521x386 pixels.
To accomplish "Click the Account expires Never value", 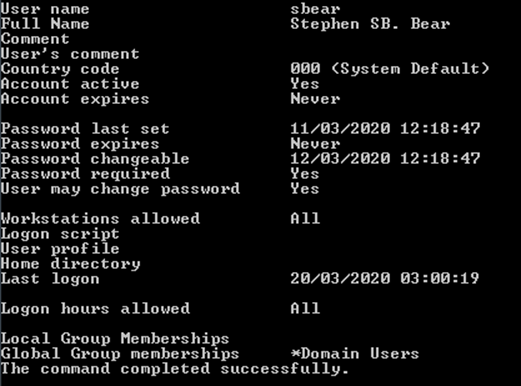I will pos(315,99).
